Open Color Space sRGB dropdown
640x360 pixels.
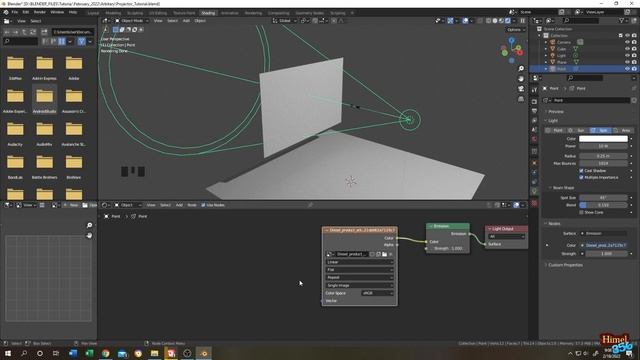pyautogui.click(x=377, y=293)
